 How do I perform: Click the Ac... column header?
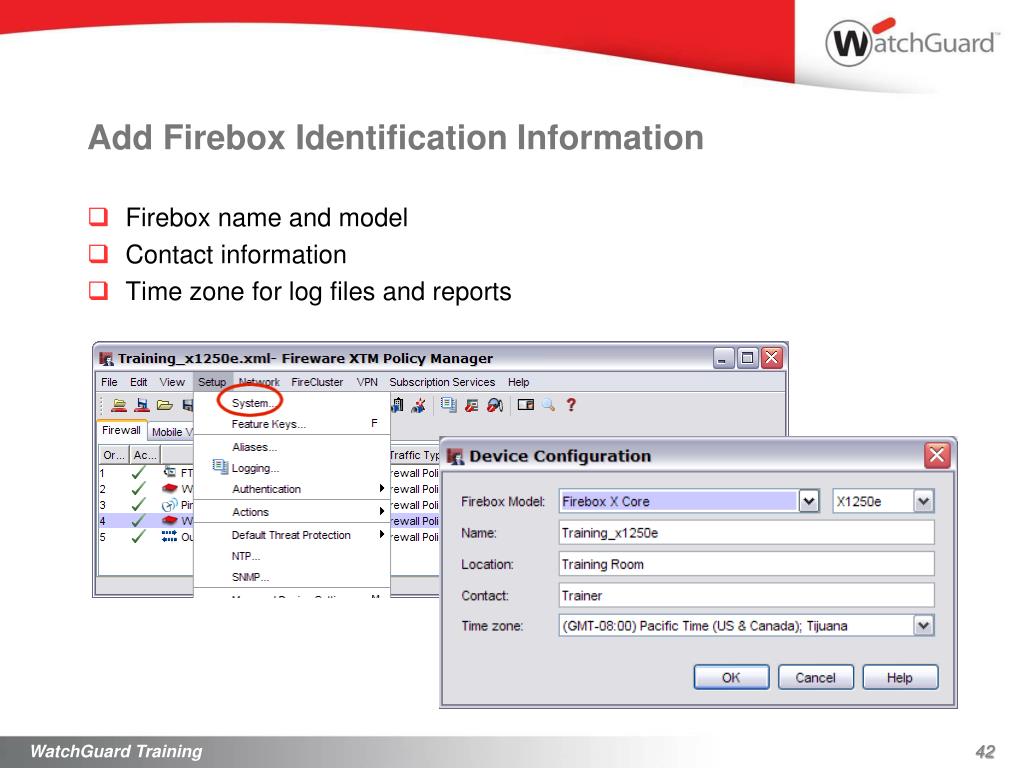point(145,455)
